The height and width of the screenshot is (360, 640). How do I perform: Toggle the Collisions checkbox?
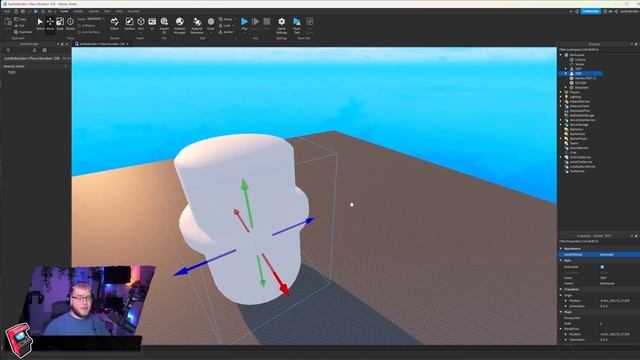tap(79, 26)
